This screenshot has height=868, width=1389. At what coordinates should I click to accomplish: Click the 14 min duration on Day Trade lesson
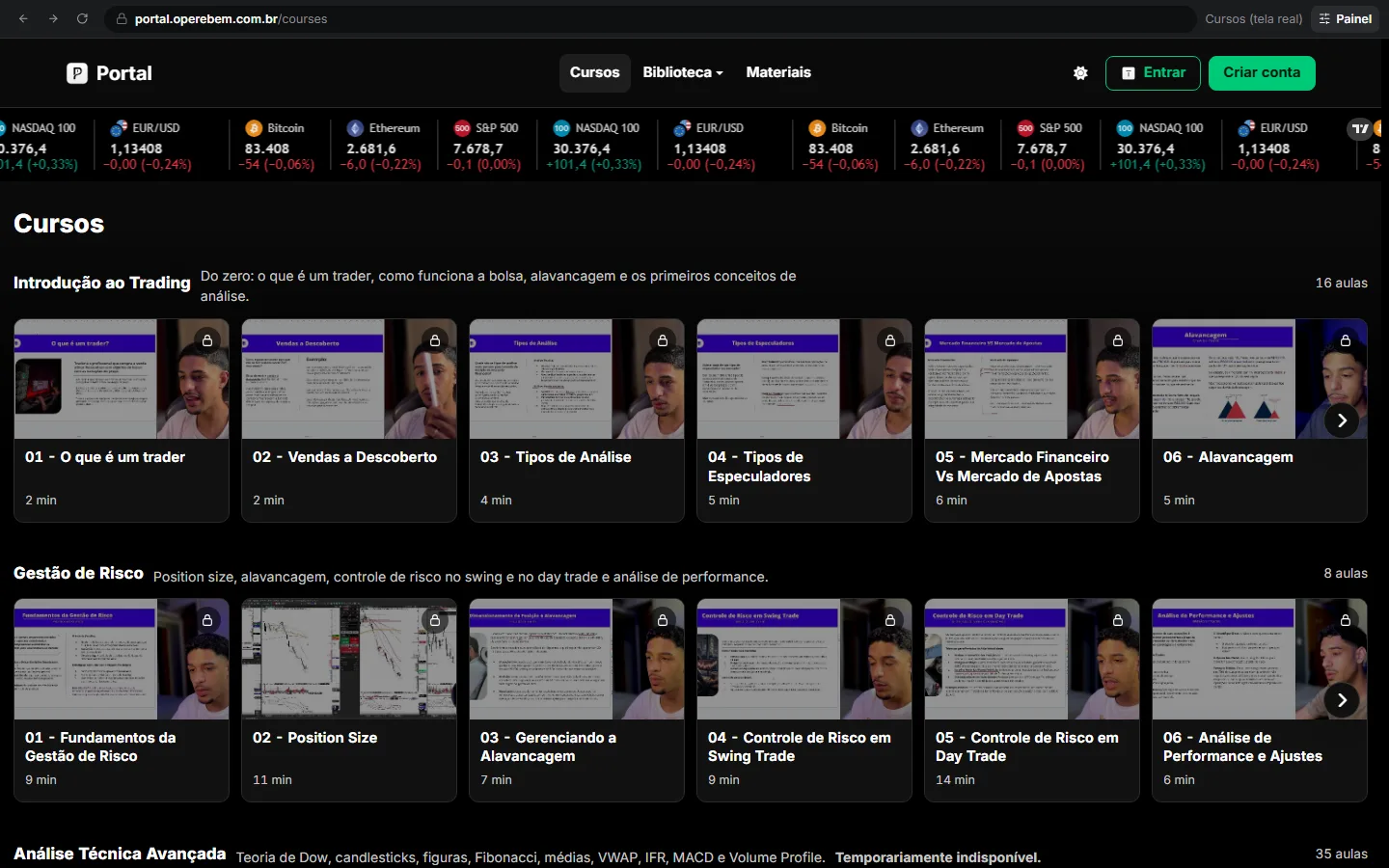pos(955,779)
